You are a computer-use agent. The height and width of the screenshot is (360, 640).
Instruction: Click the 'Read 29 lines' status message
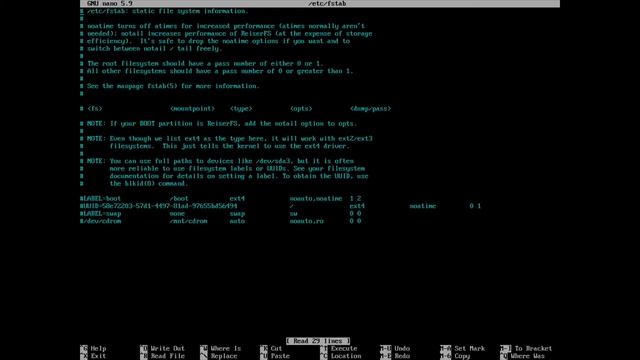pyautogui.click(x=318, y=341)
